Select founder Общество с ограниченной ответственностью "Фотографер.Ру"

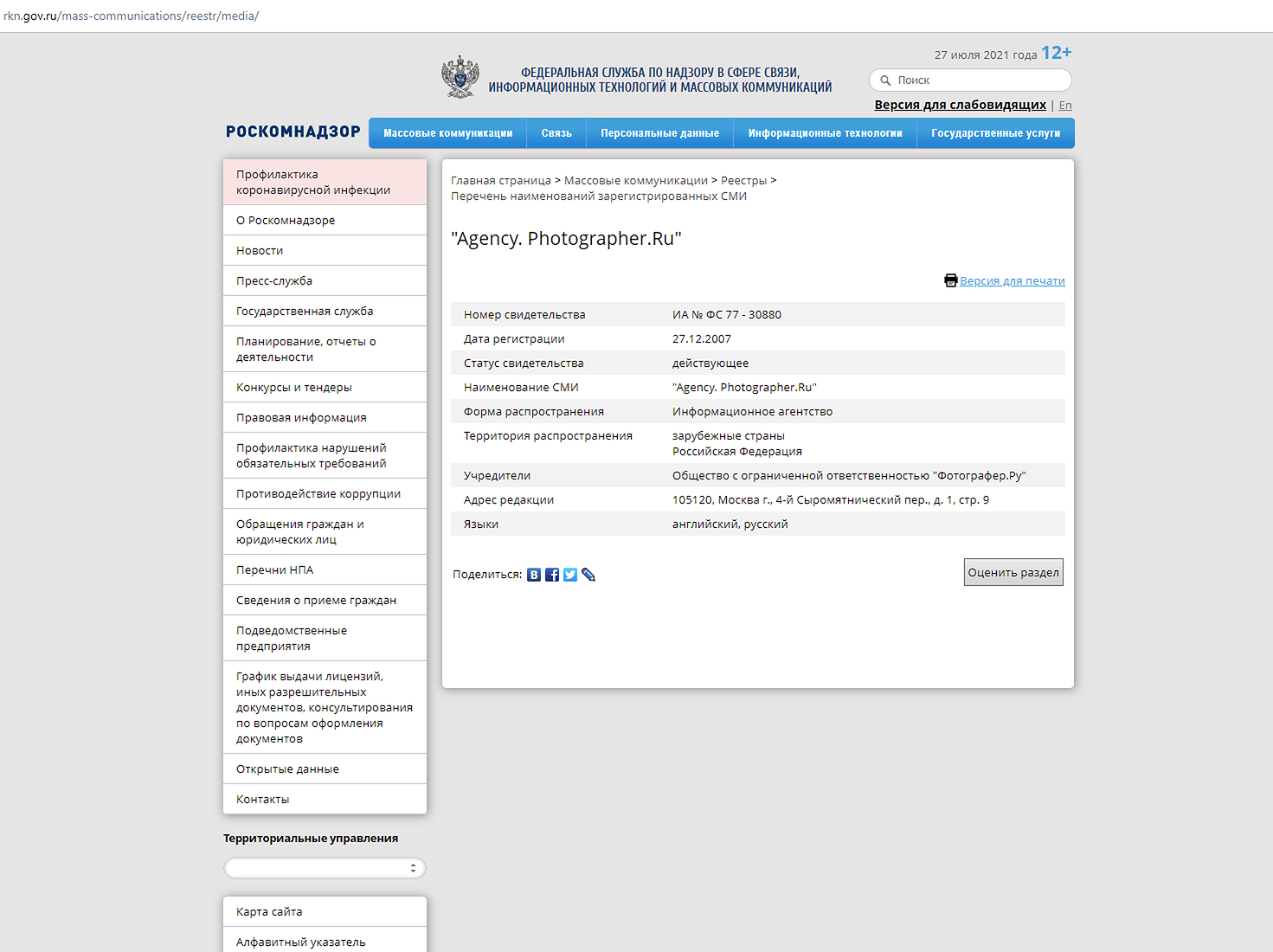coord(849,475)
